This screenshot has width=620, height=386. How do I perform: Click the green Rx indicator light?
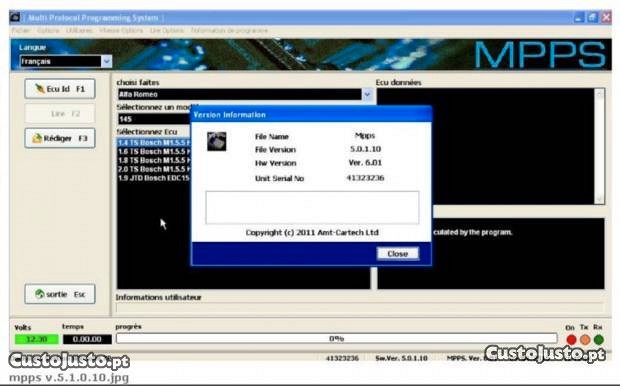599,340
